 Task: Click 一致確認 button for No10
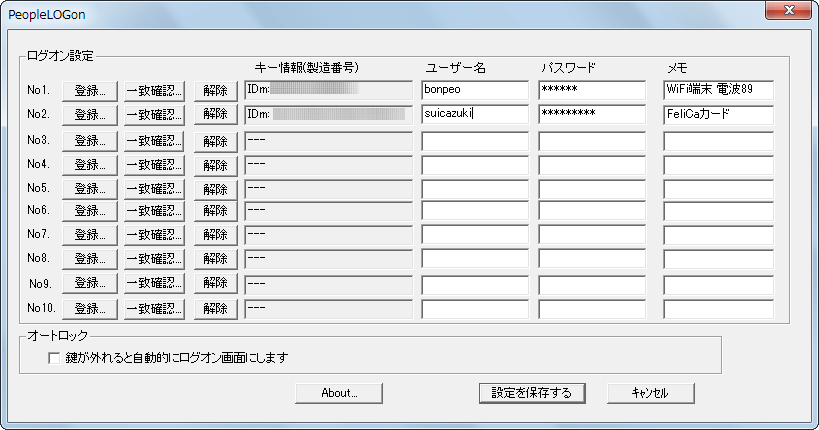(154, 309)
